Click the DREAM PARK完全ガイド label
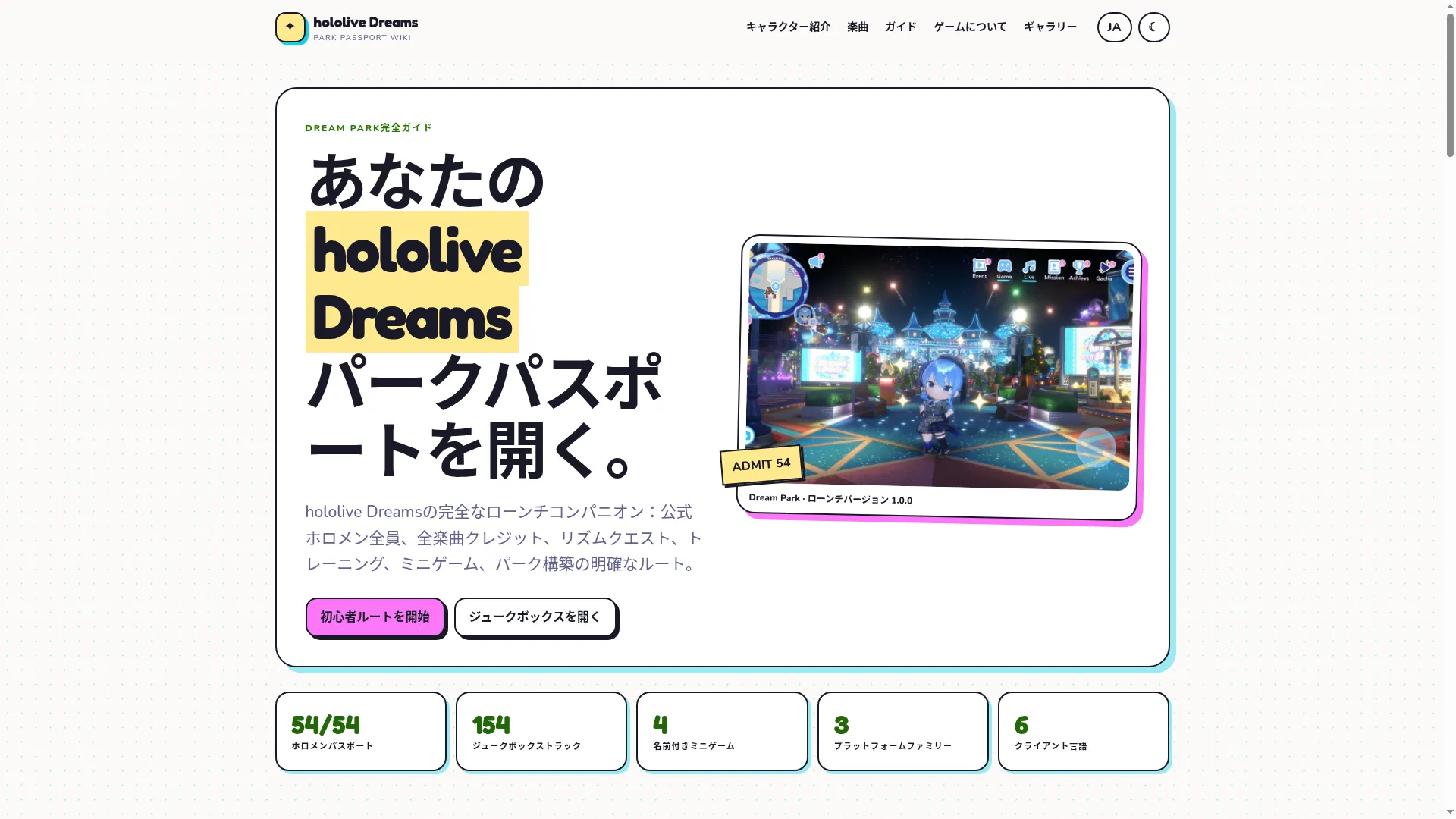The width and height of the screenshot is (1456, 819). [x=369, y=127]
